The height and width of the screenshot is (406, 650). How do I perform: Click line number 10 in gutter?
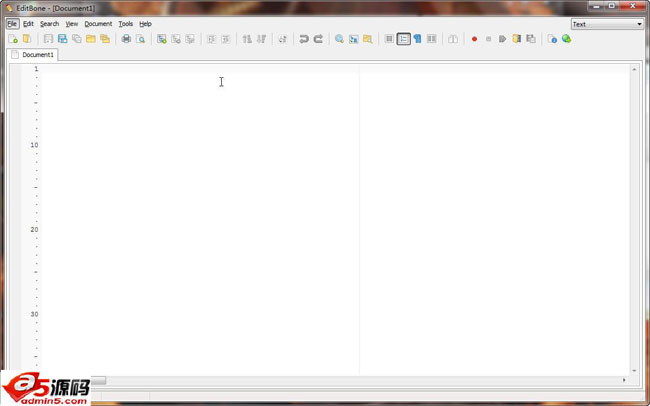coord(34,145)
